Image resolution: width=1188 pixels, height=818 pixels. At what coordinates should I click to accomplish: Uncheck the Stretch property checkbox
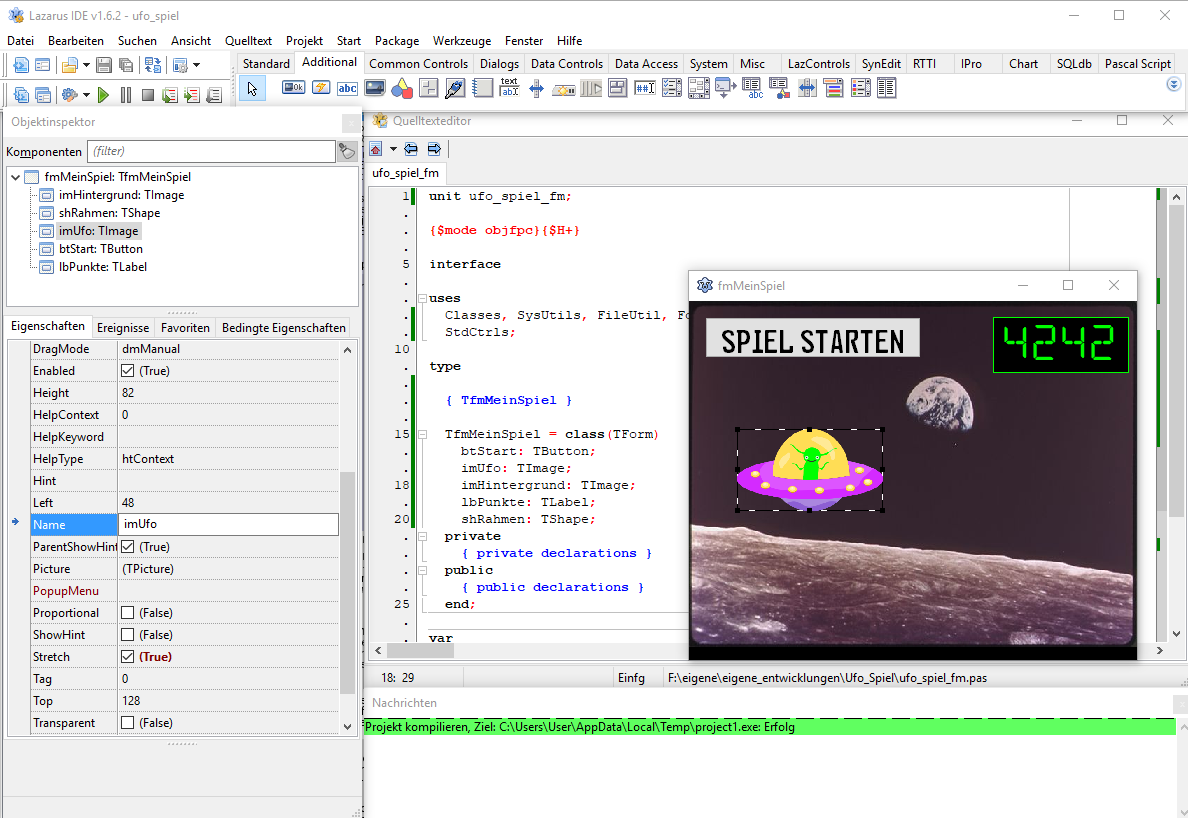(127, 657)
